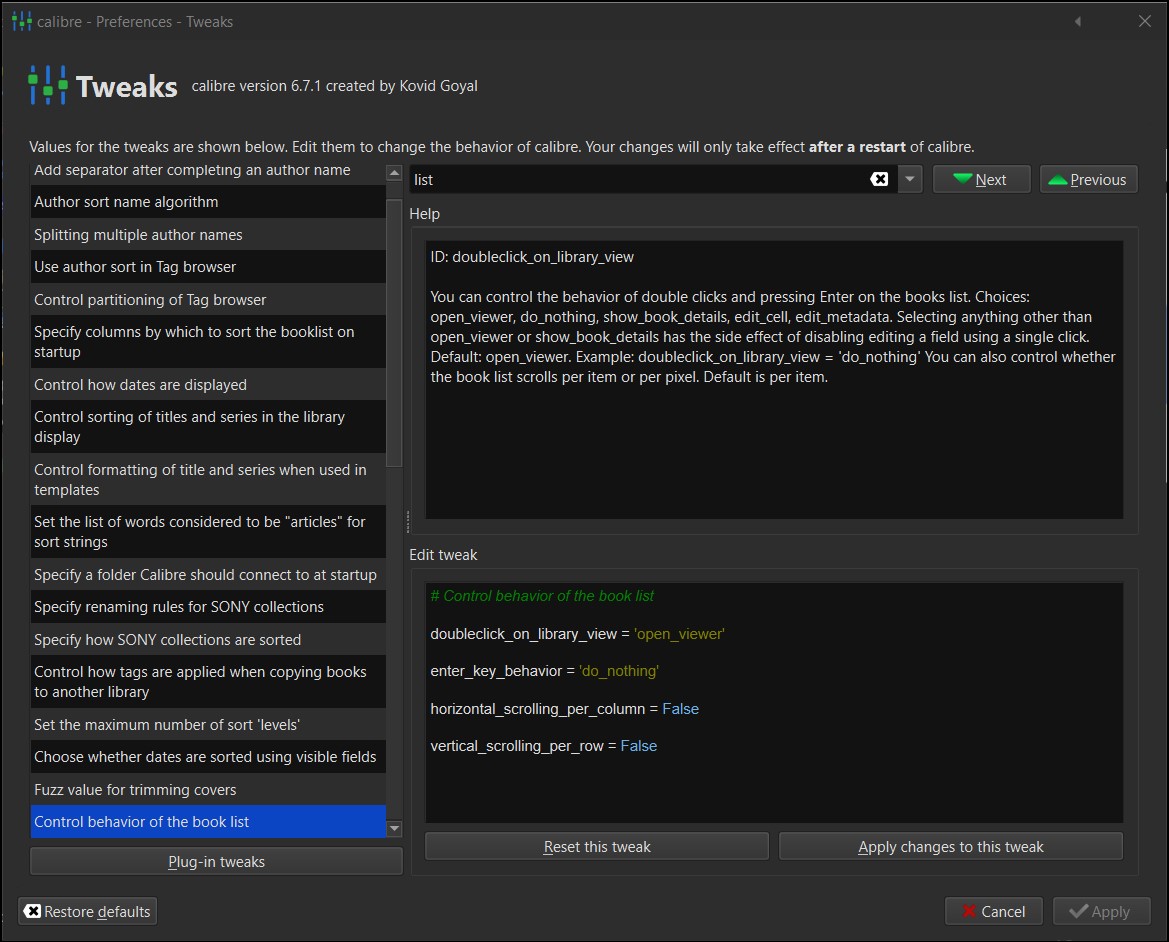Image resolution: width=1169 pixels, height=942 pixels.
Task: Click Restore defaults button
Action: (87, 911)
